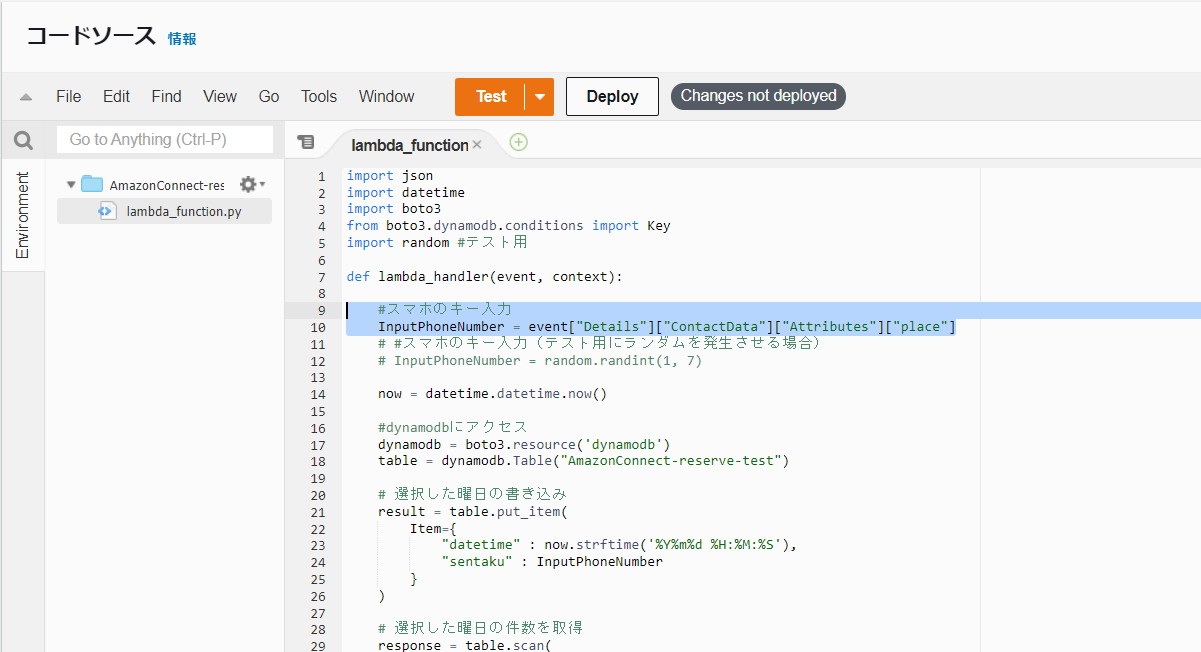This screenshot has height=652, width=1201.
Task: Open the Test button dropdown arrow
Action: (x=540, y=97)
